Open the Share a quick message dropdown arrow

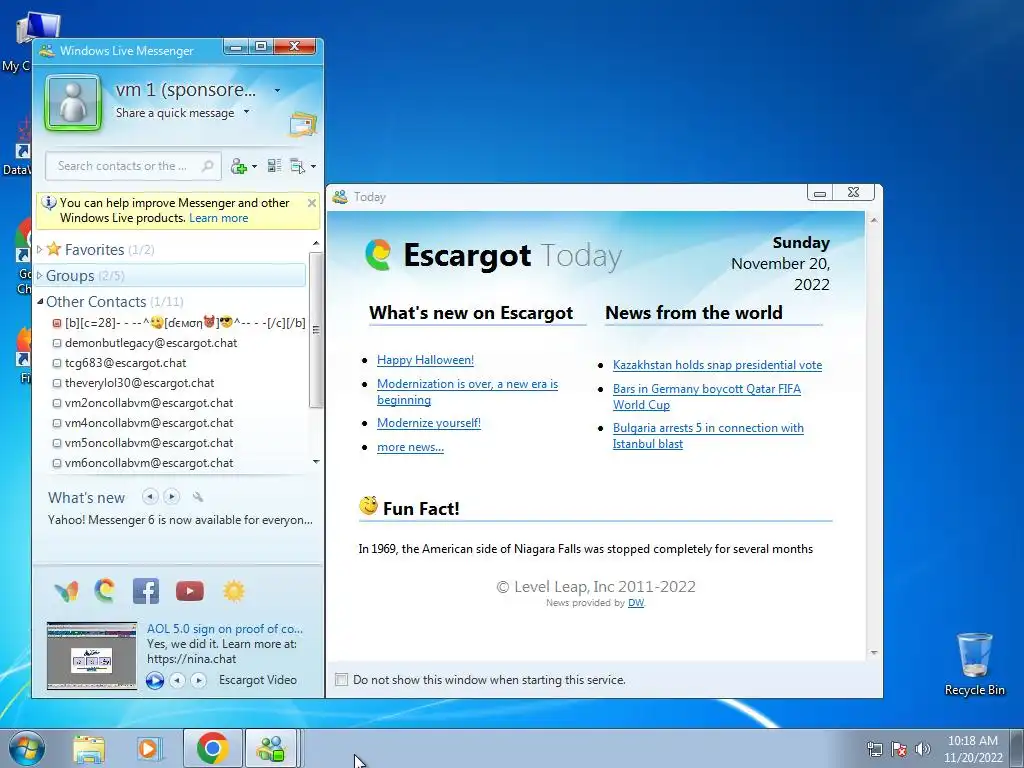coord(246,112)
